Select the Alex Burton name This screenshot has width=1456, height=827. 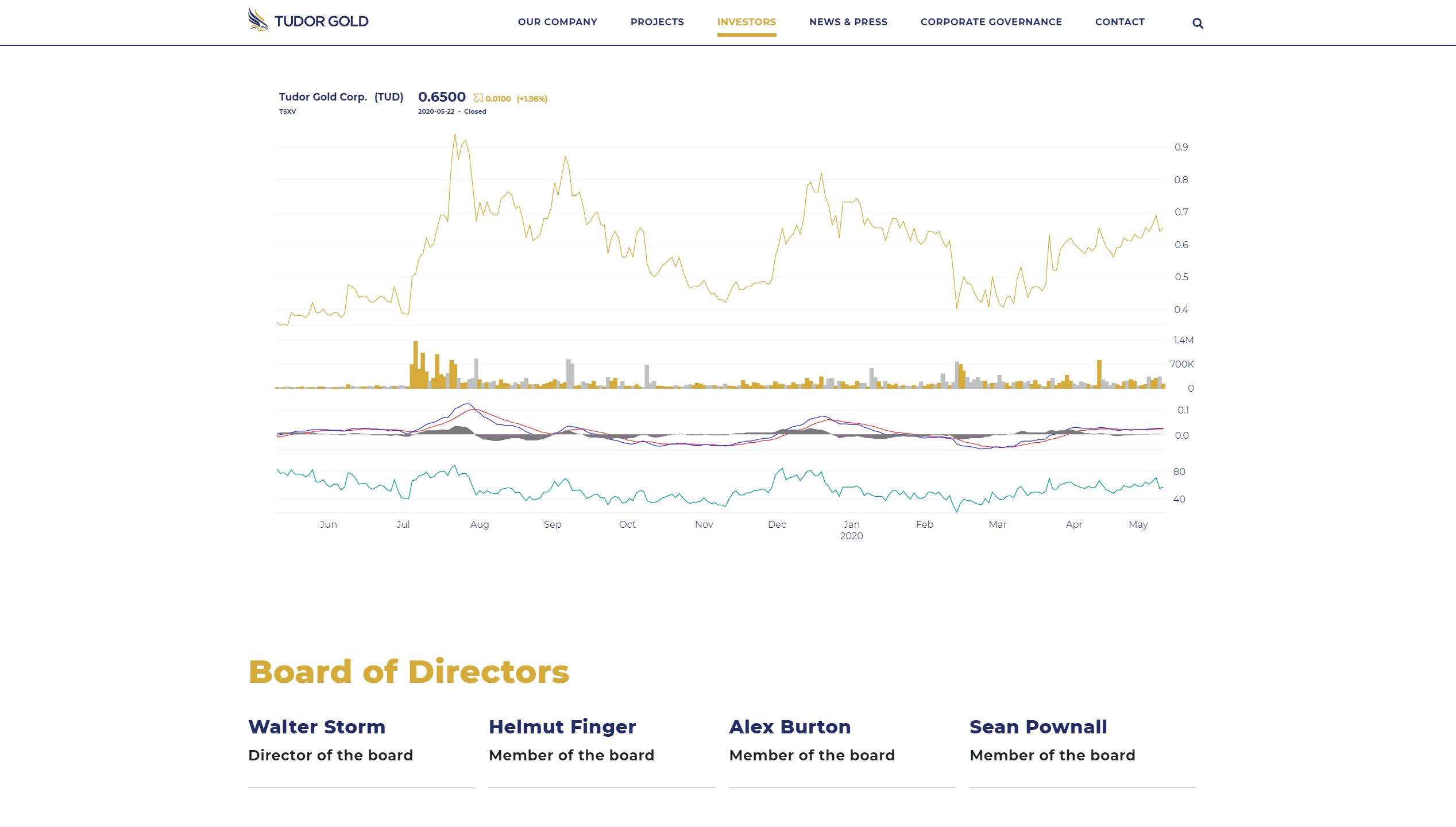[x=790, y=727]
